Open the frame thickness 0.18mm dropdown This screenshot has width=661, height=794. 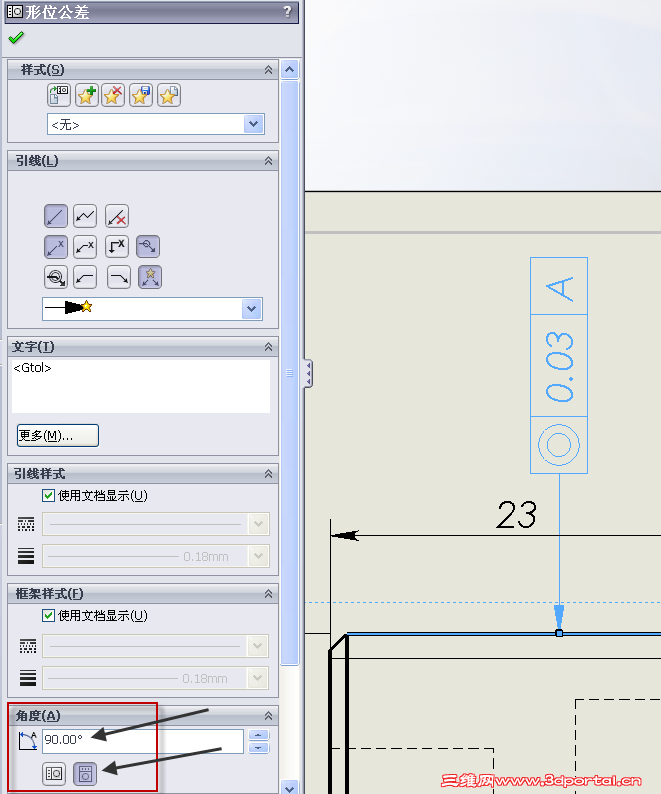pos(257,678)
